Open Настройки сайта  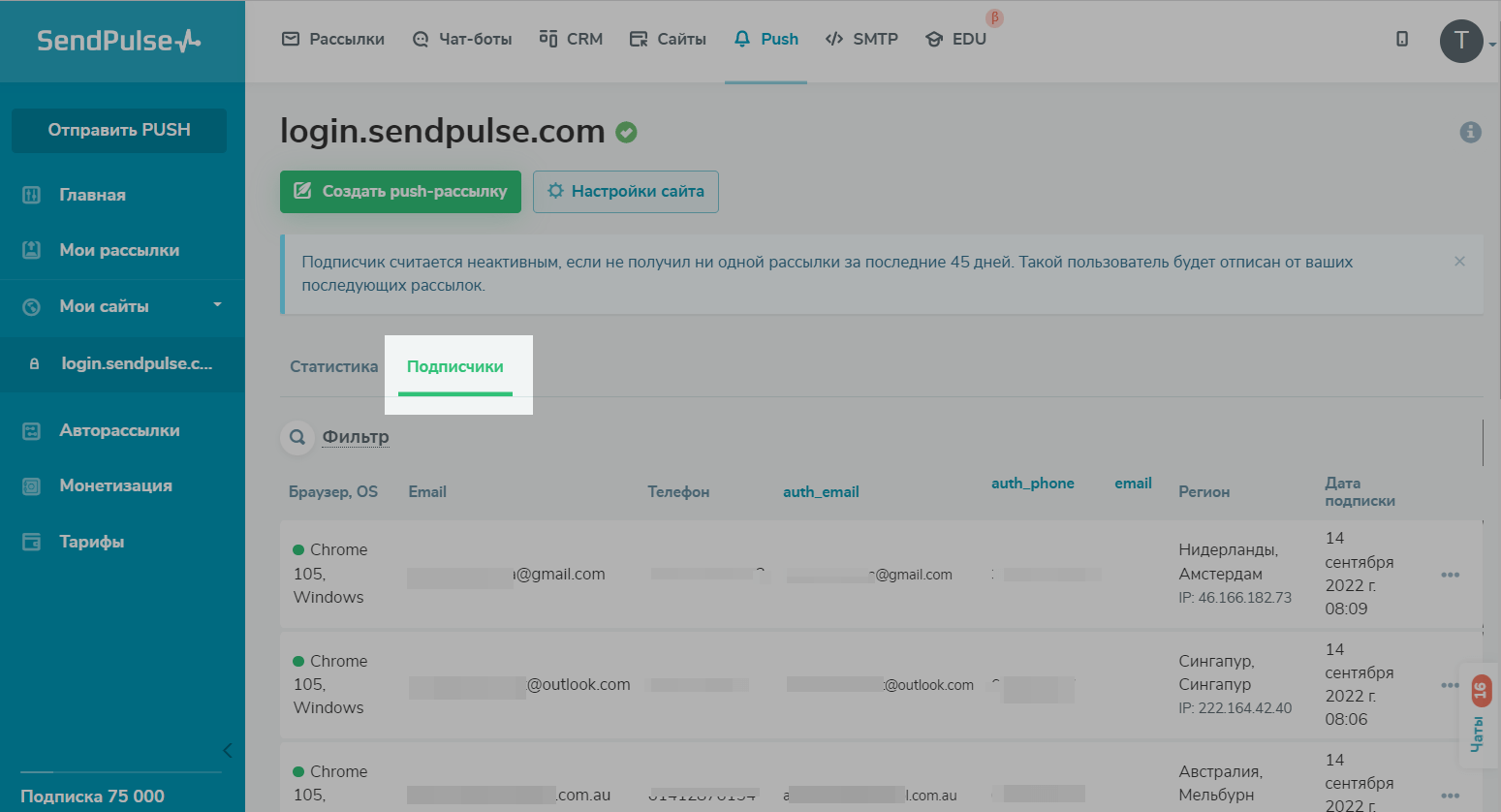coord(626,192)
